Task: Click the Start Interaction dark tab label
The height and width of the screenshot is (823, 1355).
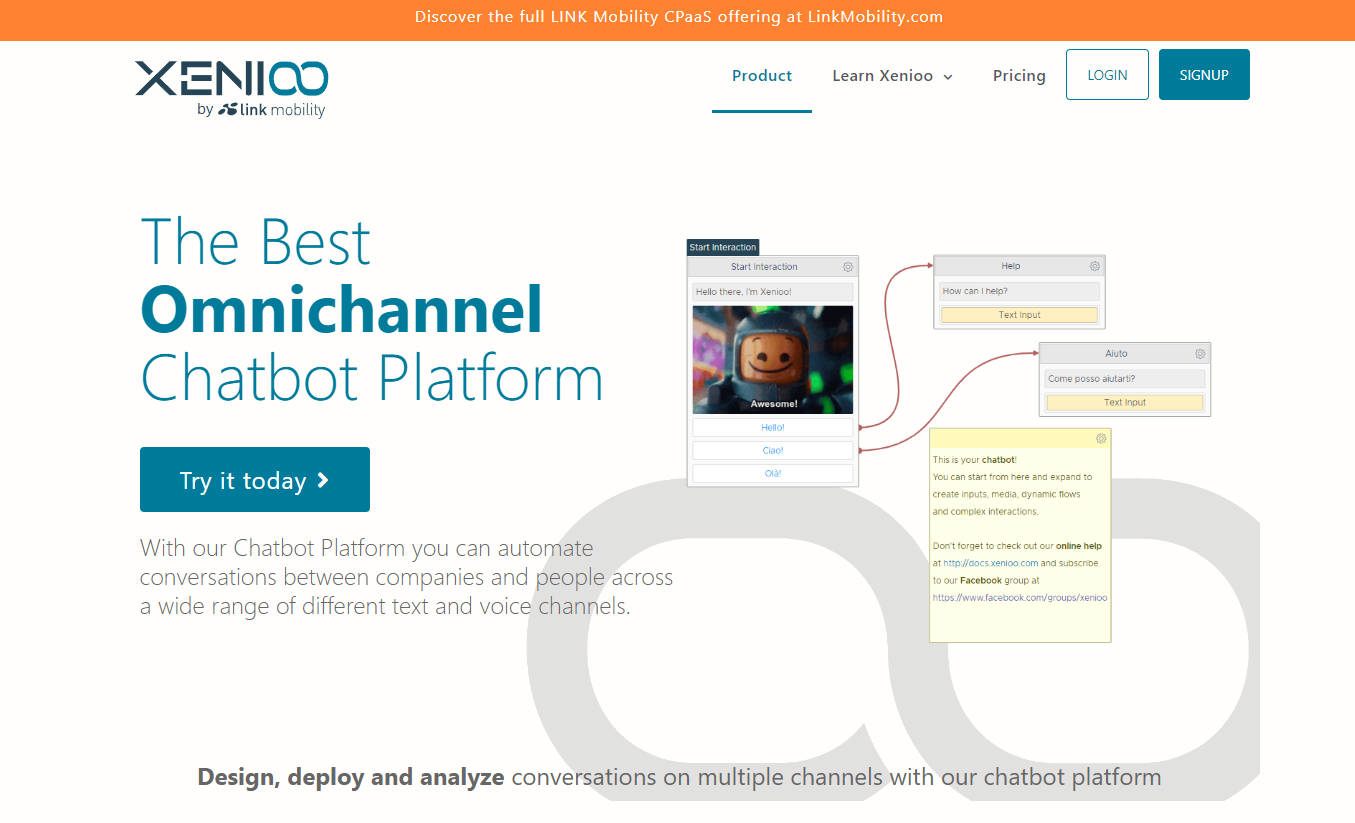Action: pos(723,247)
